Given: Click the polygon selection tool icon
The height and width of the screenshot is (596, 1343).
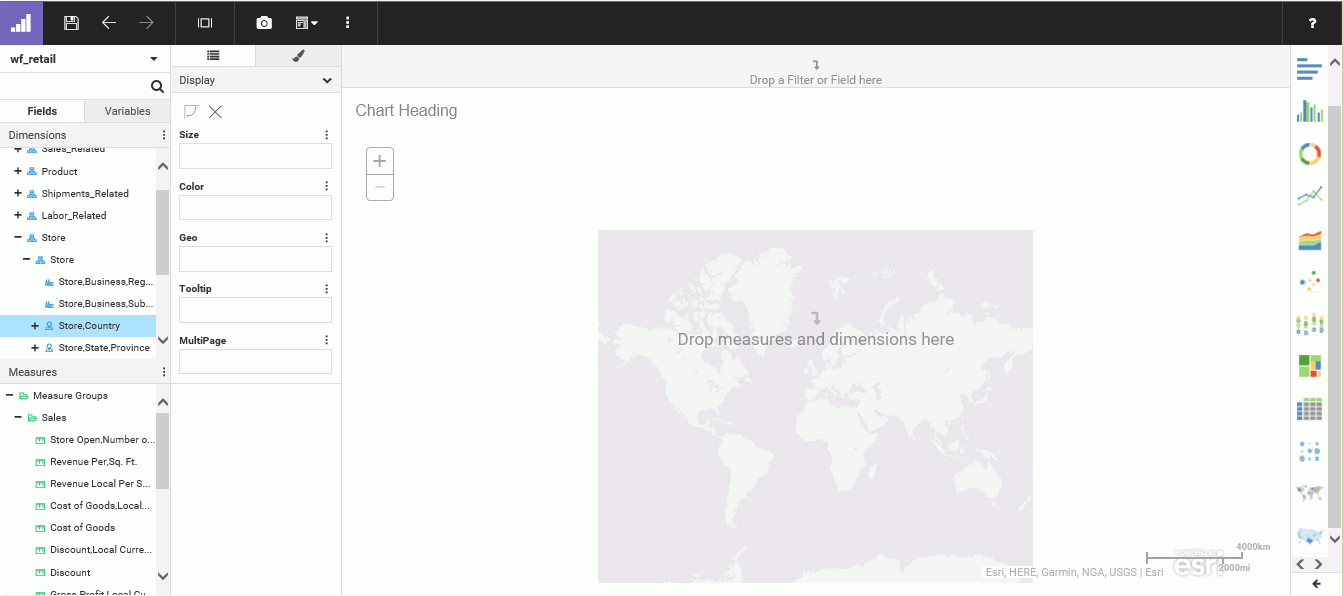Looking at the screenshot, I should (x=191, y=111).
